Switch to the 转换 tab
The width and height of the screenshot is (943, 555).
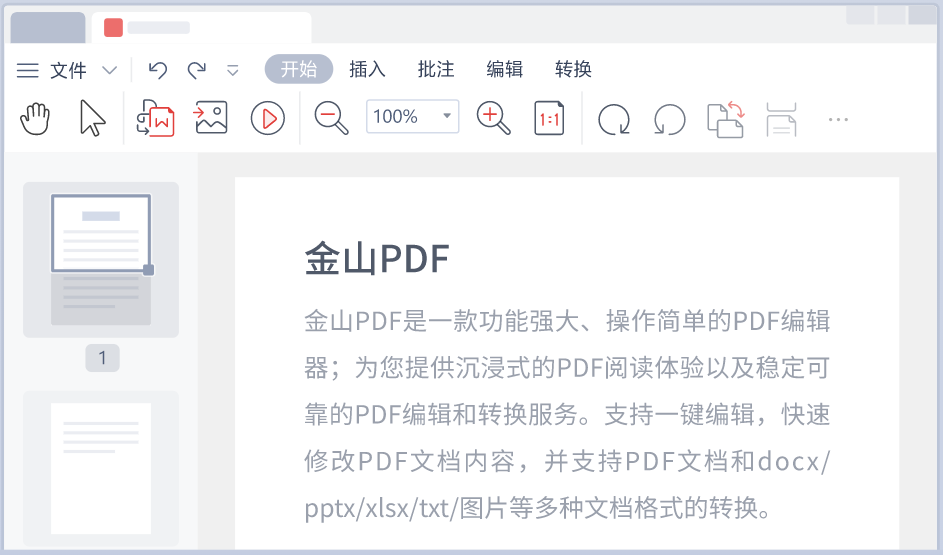pos(573,69)
